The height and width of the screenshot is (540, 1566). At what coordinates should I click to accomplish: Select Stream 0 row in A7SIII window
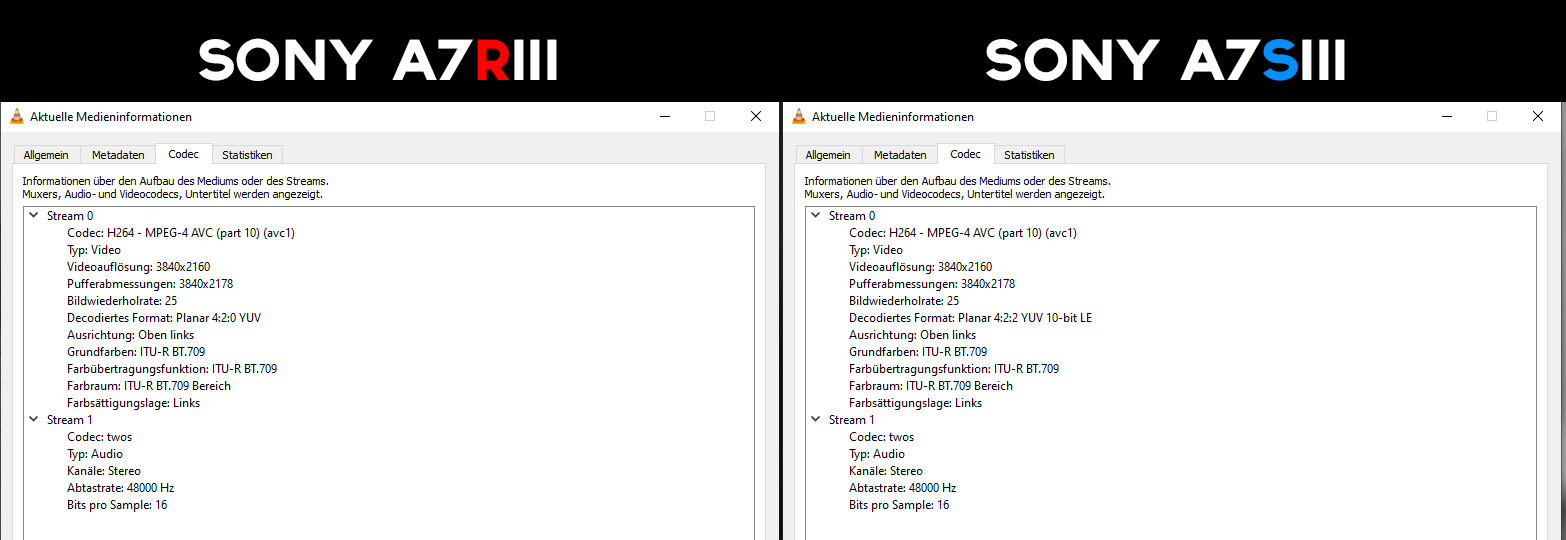[x=852, y=216]
